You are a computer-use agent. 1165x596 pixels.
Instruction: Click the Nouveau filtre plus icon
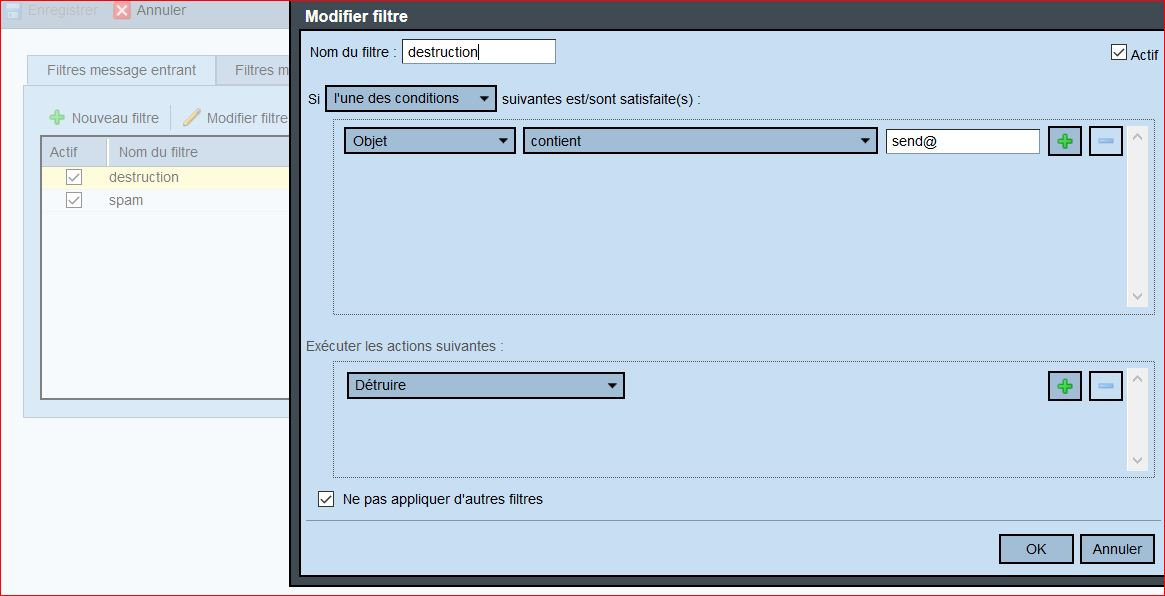point(57,117)
